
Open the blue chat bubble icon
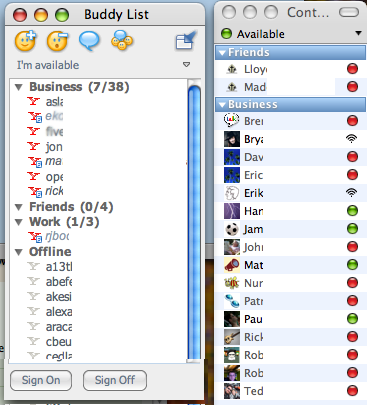89,41
